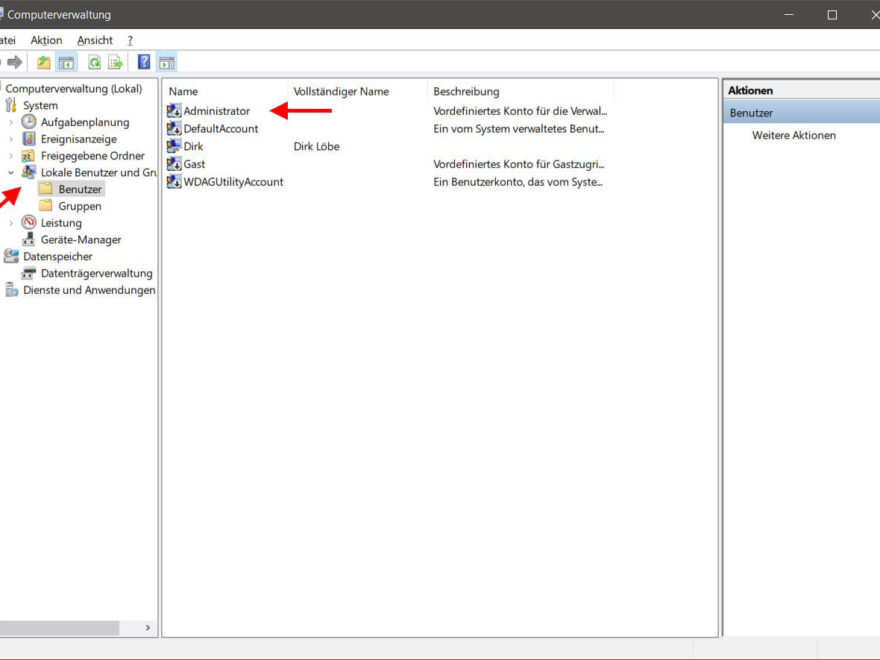Click the Freigegebene Ordner shared folder icon
The height and width of the screenshot is (660, 880).
(28, 155)
